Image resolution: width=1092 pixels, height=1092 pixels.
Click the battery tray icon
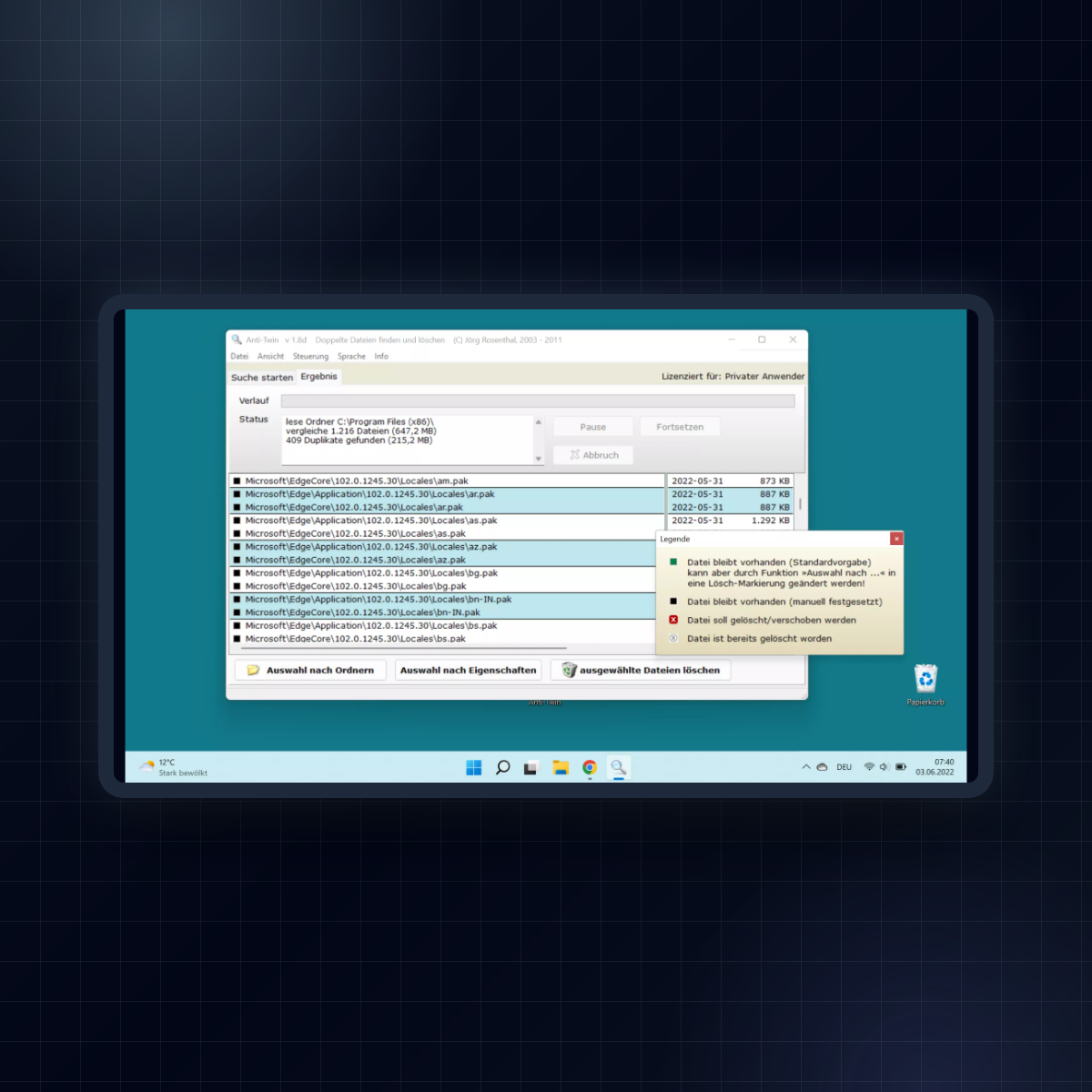(x=901, y=767)
